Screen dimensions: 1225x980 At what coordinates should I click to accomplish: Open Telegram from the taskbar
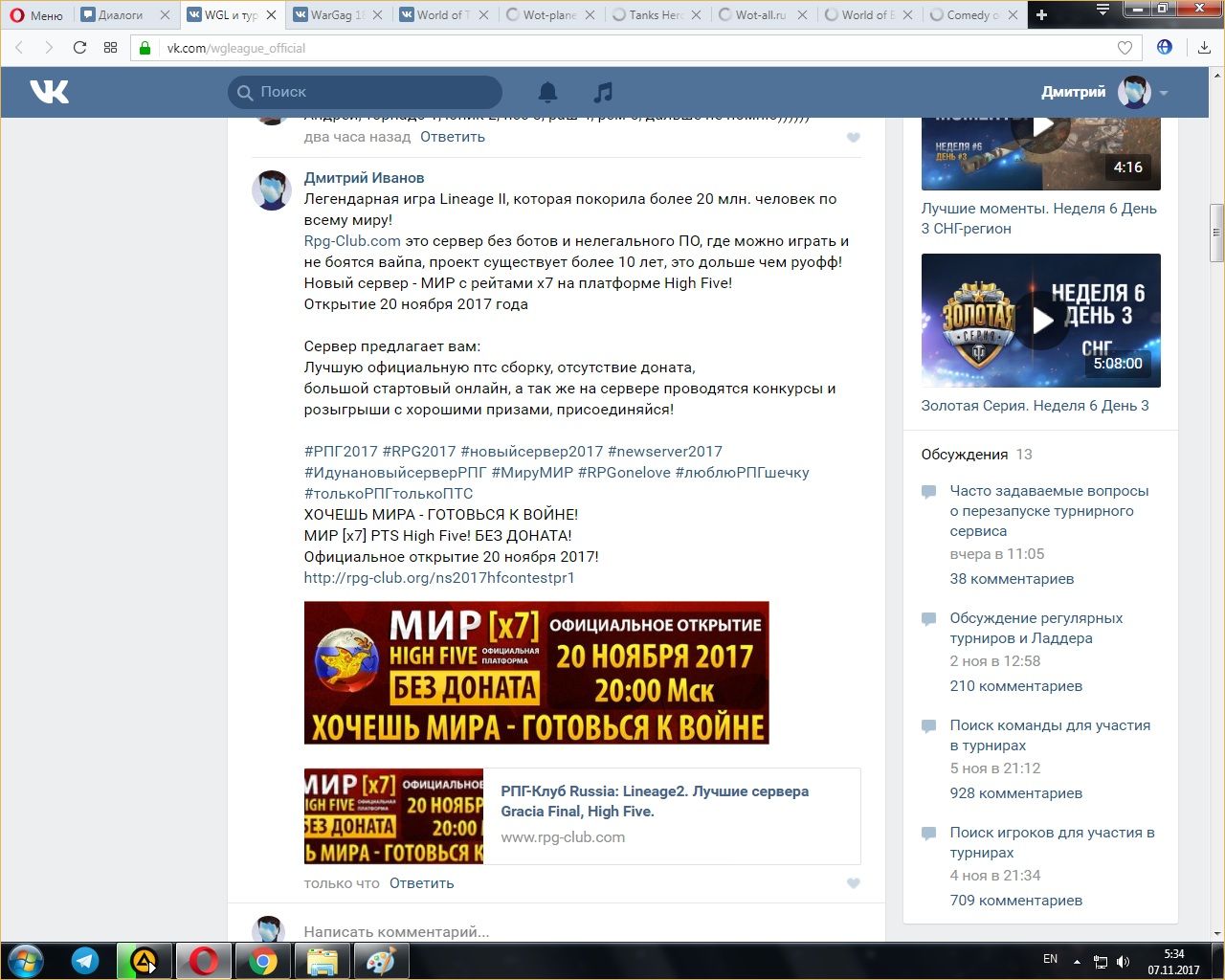(x=85, y=961)
